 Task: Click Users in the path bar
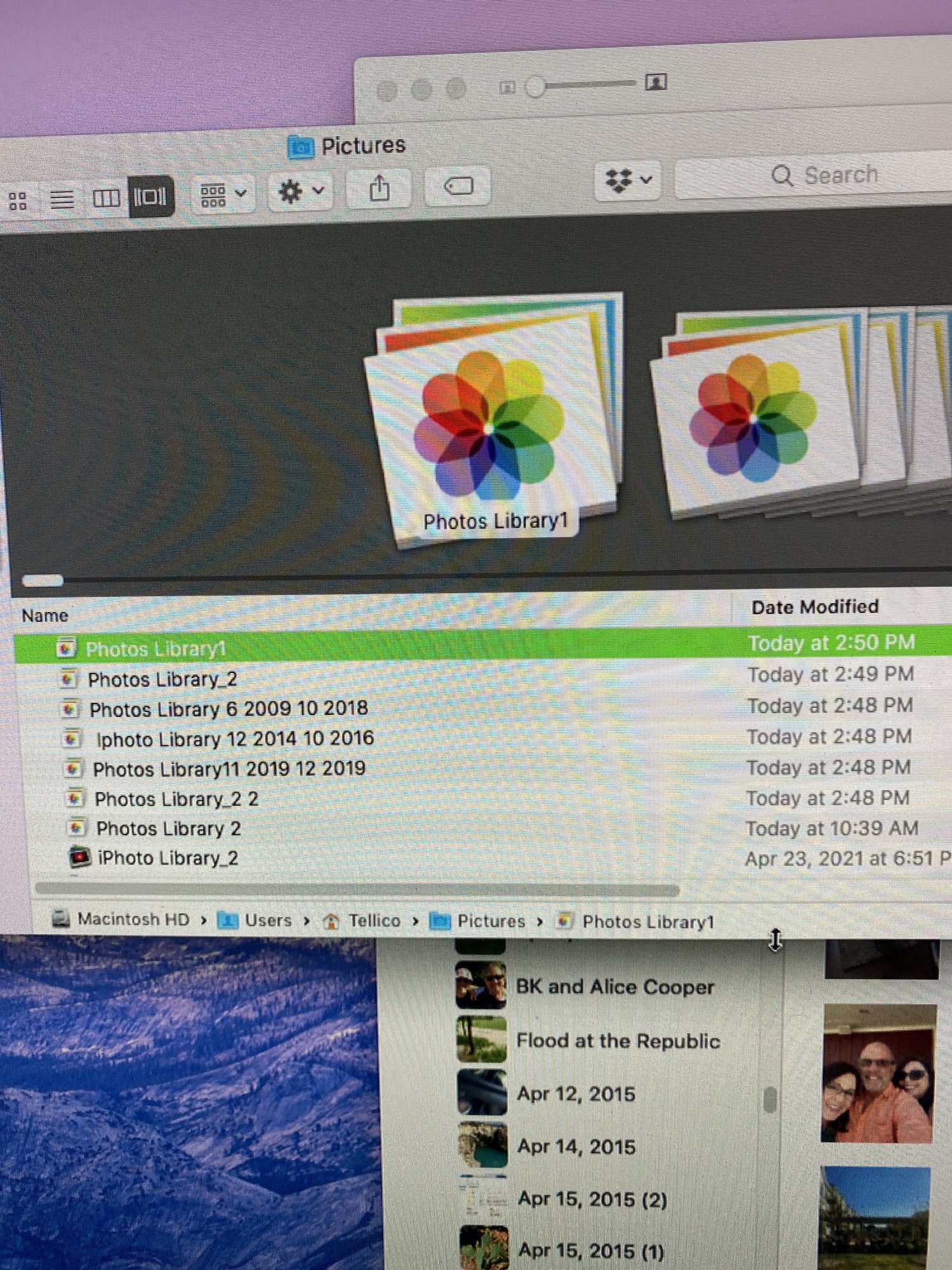[x=255, y=920]
